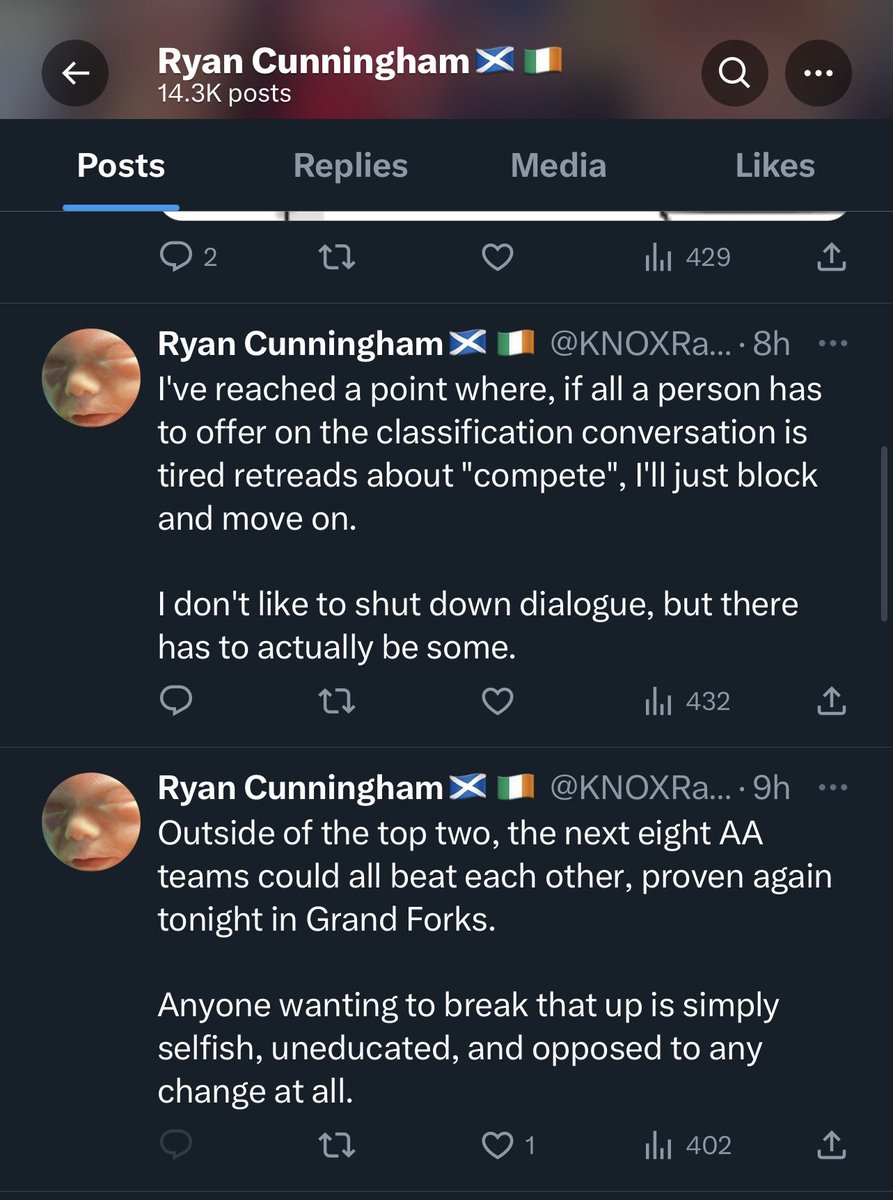Like the post about tired retreads
Screen dimensions: 893x1200
[497, 701]
